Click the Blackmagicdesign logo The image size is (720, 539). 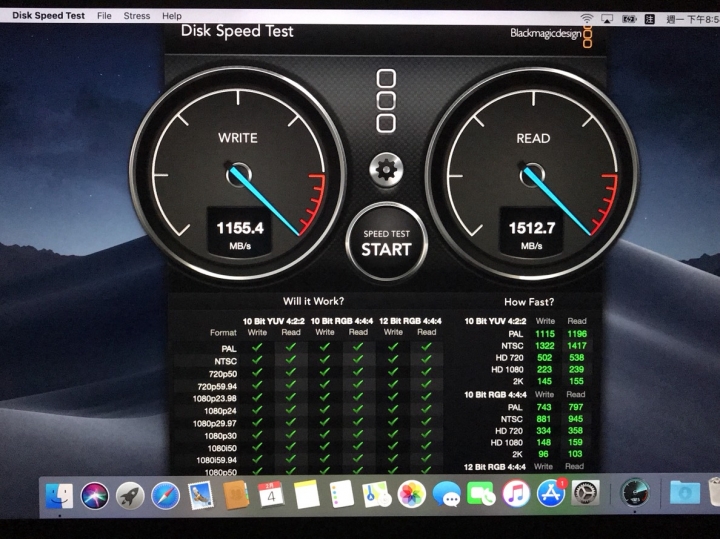tap(551, 35)
